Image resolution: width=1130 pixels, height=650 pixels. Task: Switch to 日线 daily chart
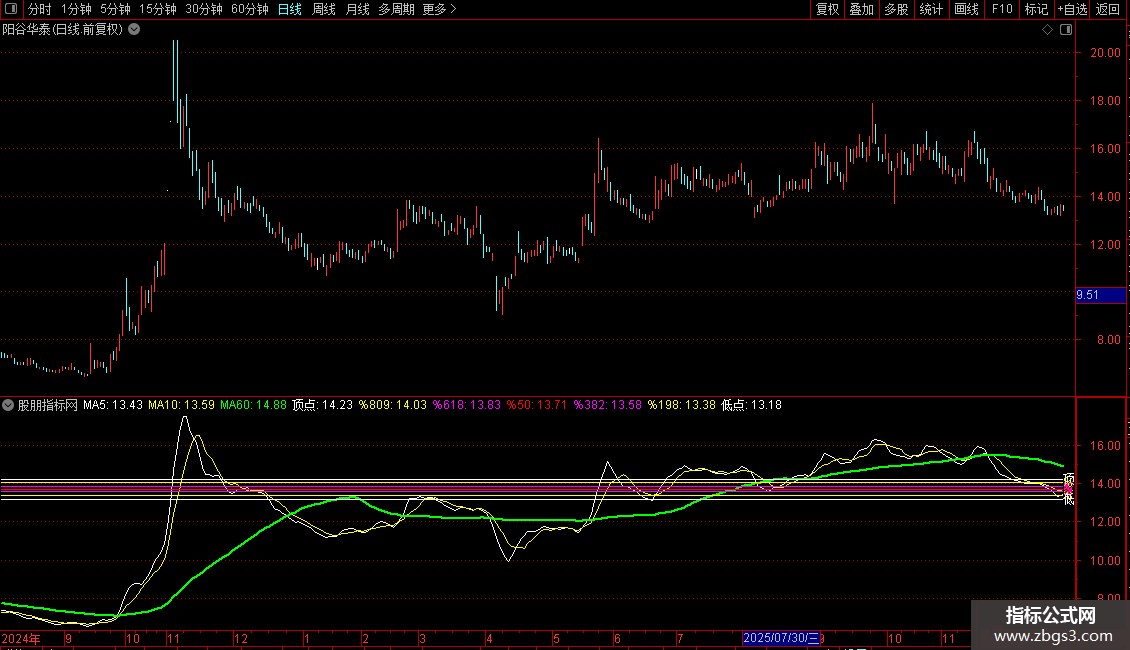click(290, 9)
